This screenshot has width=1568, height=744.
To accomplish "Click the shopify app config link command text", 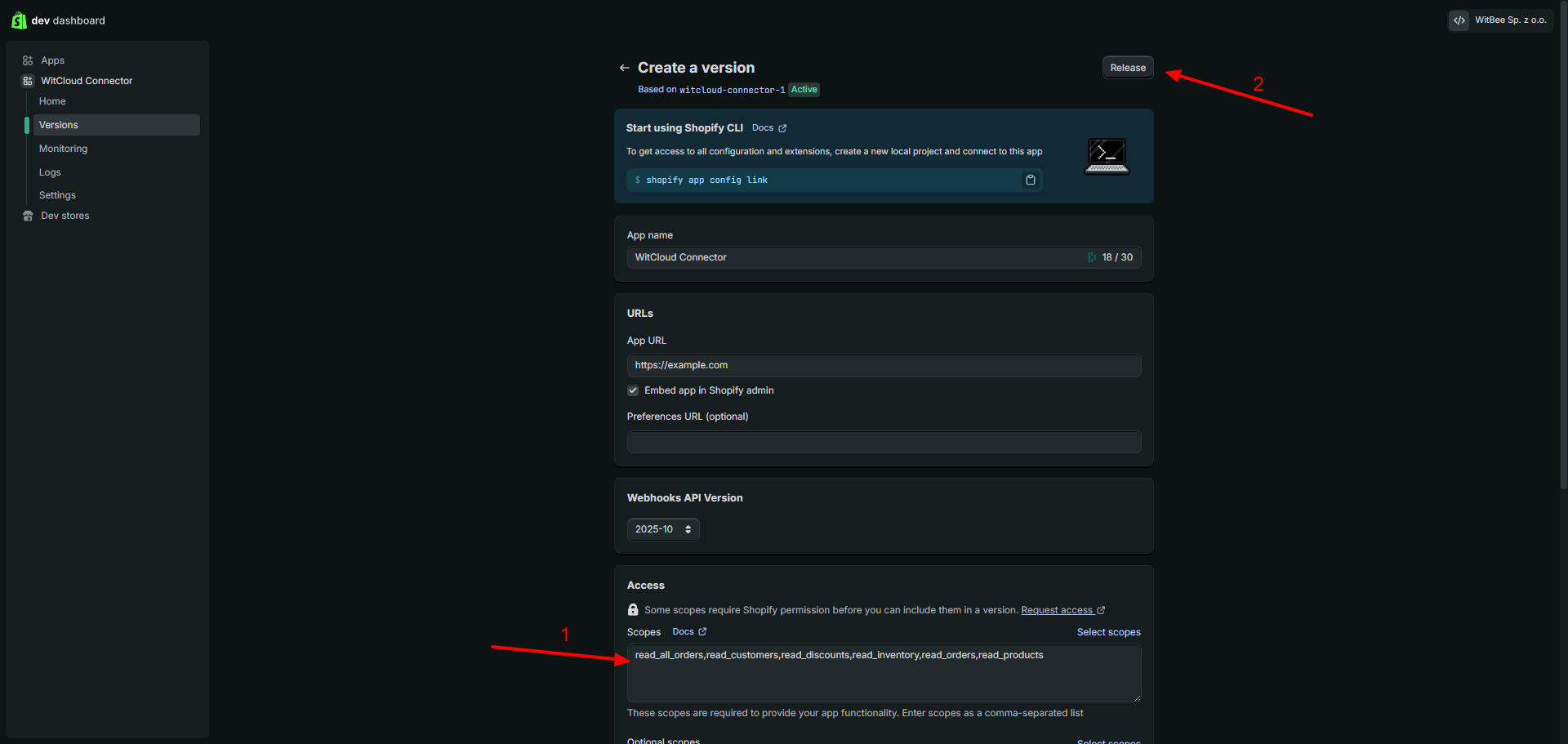I will pyautogui.click(x=706, y=180).
